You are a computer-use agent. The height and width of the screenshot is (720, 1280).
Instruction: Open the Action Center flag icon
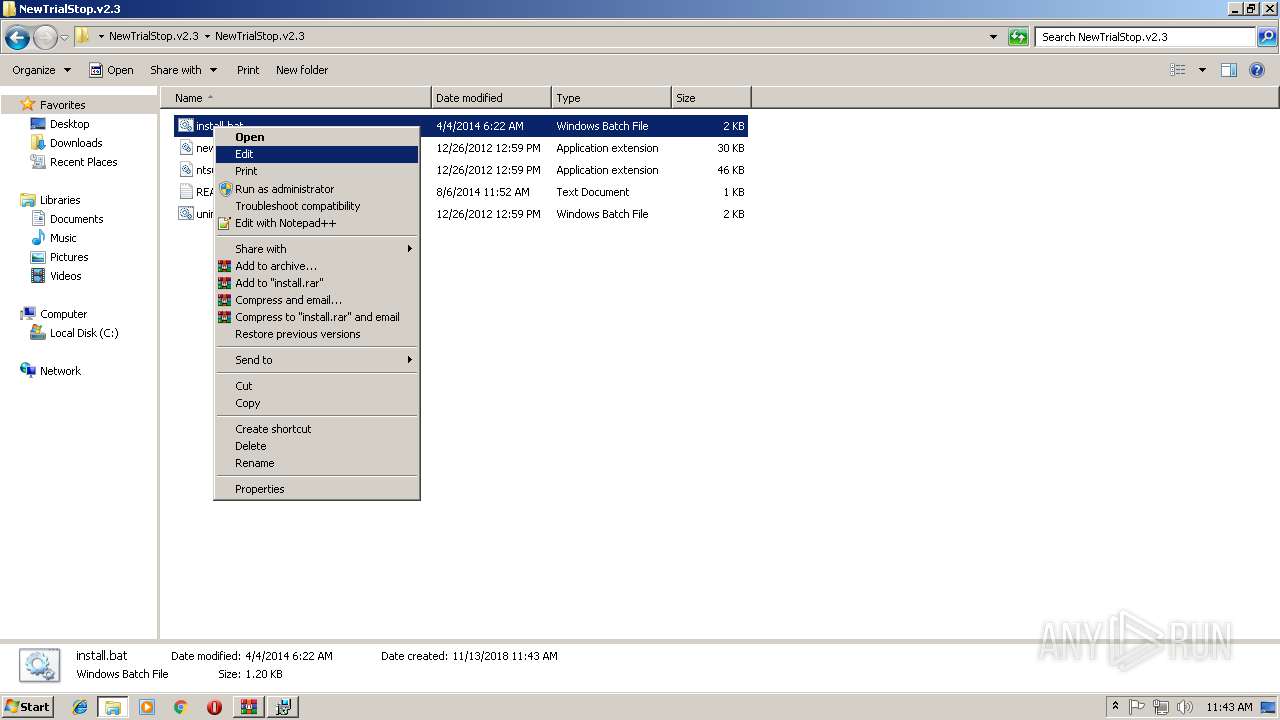click(1138, 707)
